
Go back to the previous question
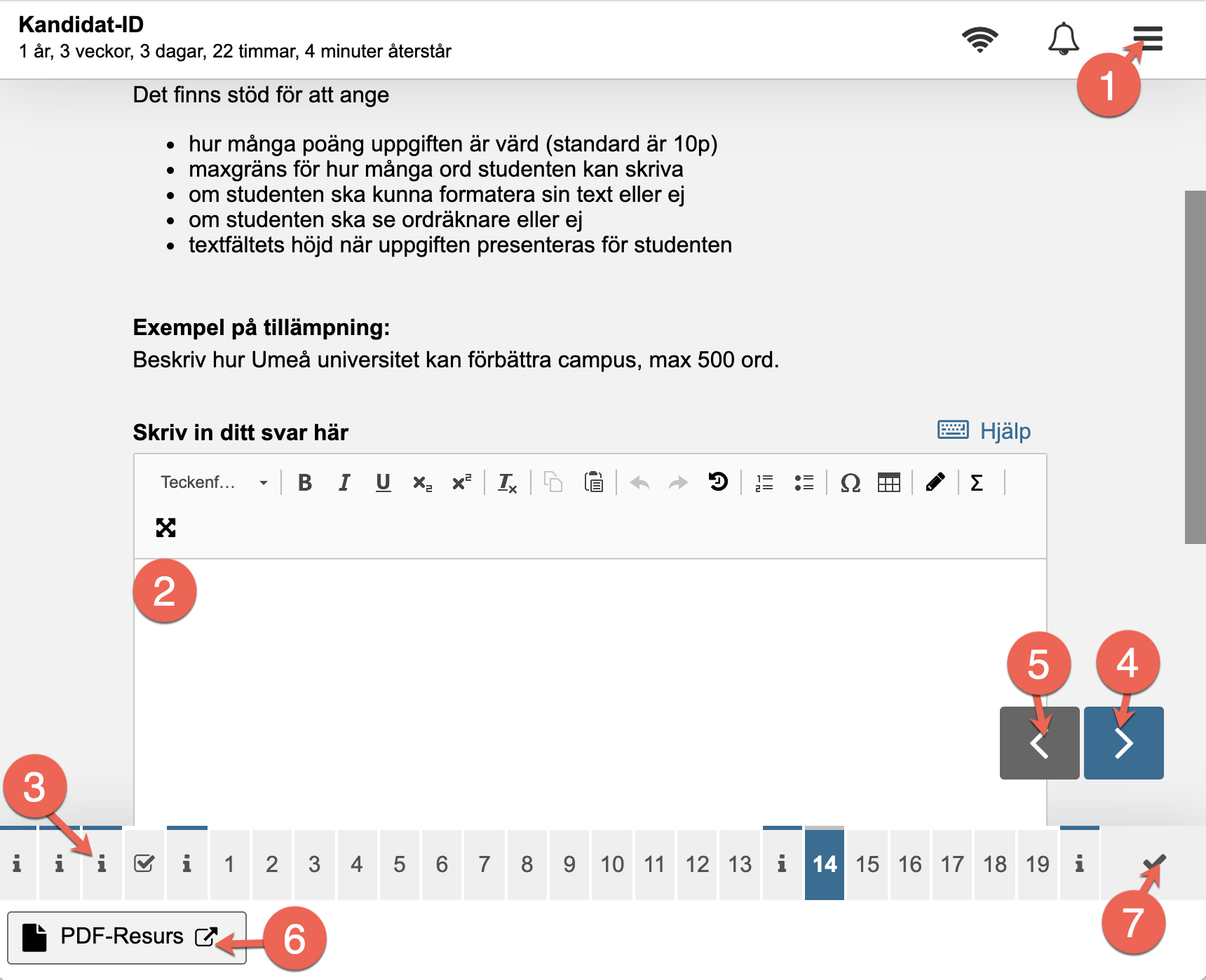click(1039, 743)
